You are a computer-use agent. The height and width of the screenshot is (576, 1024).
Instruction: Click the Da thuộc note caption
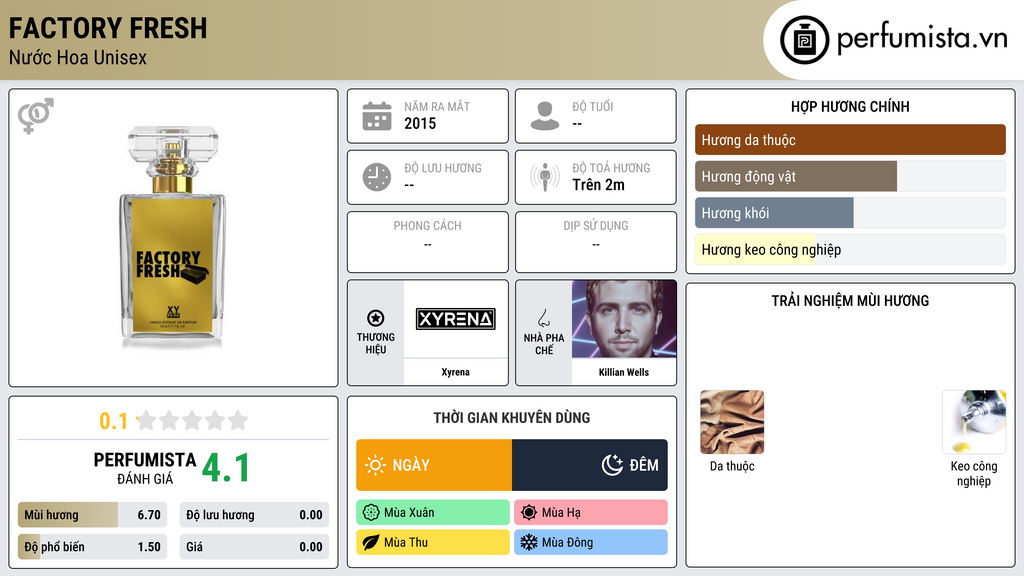[732, 466]
